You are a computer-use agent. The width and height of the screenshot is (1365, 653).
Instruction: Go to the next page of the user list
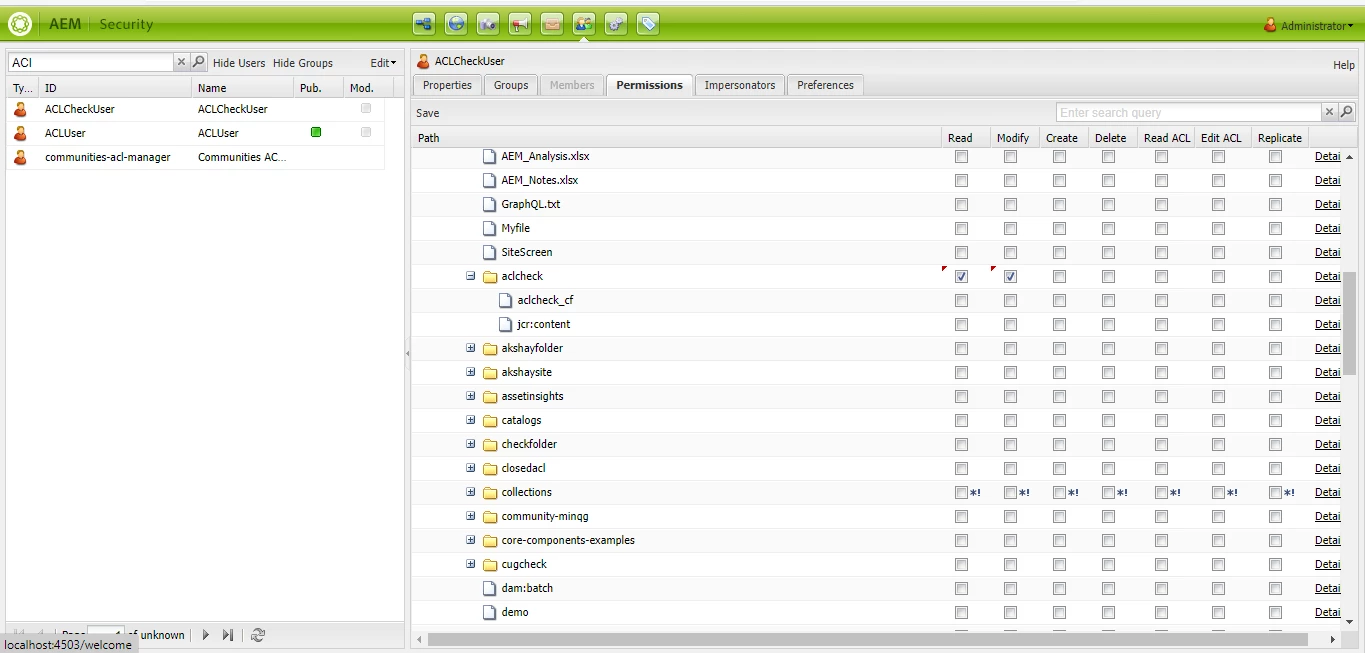[206, 635]
